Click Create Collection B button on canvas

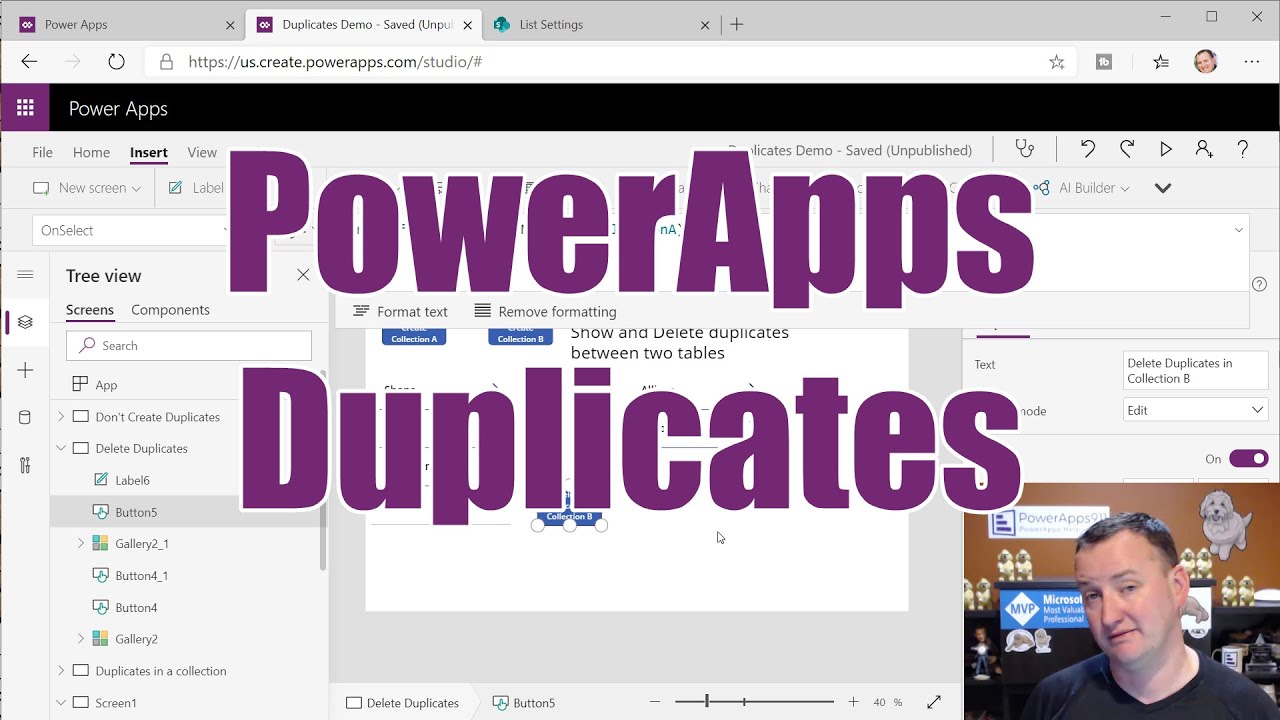(x=520, y=336)
